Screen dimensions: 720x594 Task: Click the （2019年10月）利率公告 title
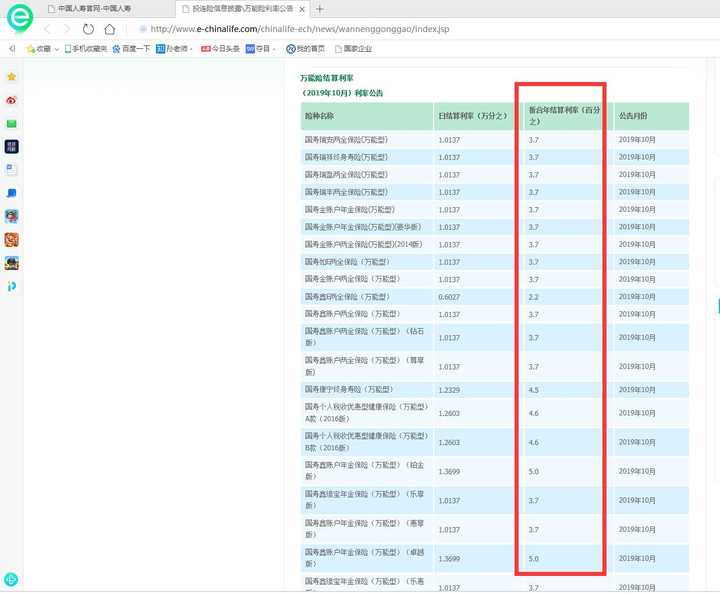[342, 93]
